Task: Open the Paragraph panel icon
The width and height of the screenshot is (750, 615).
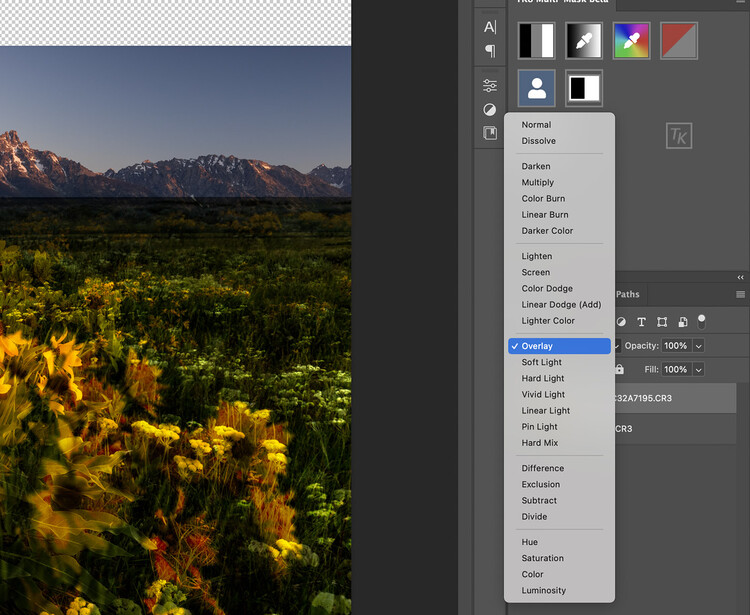Action: (490, 51)
